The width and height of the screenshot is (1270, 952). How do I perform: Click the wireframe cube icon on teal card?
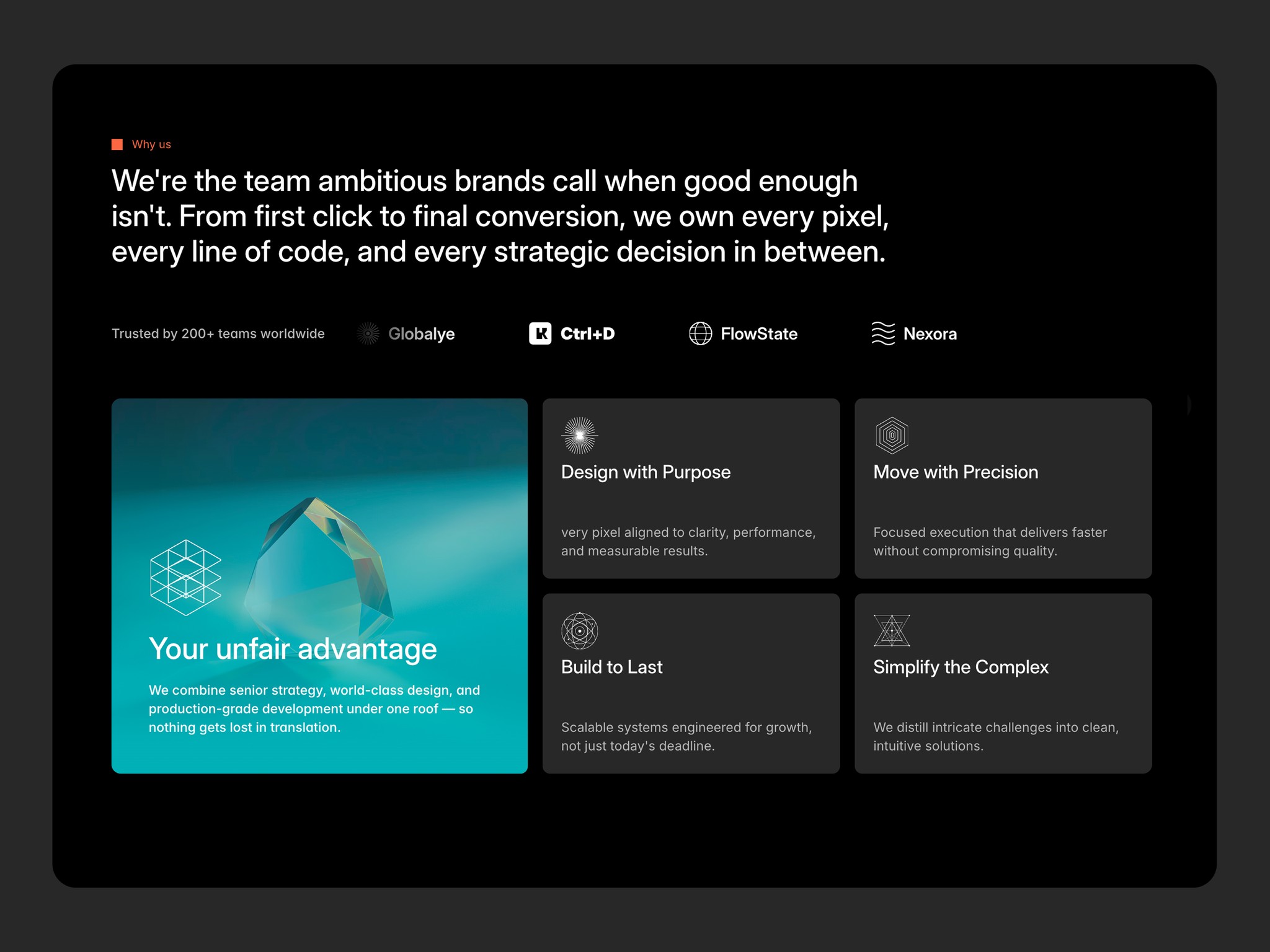click(x=185, y=578)
